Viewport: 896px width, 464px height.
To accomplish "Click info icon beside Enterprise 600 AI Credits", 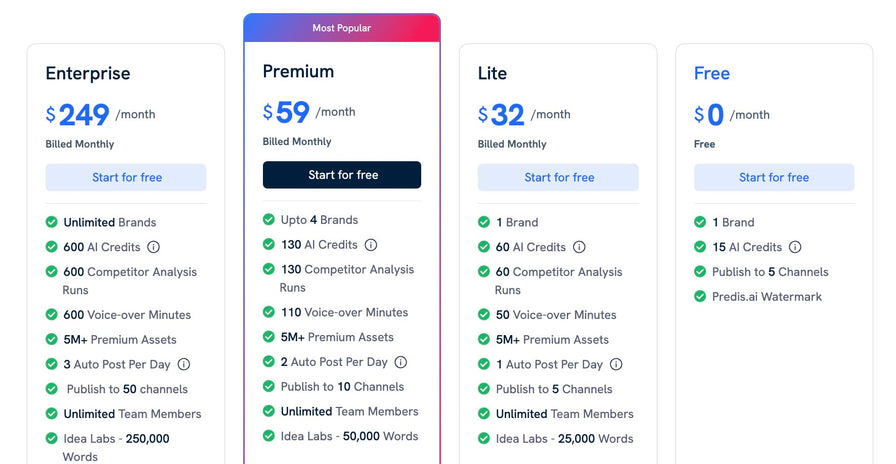I will 154,247.
